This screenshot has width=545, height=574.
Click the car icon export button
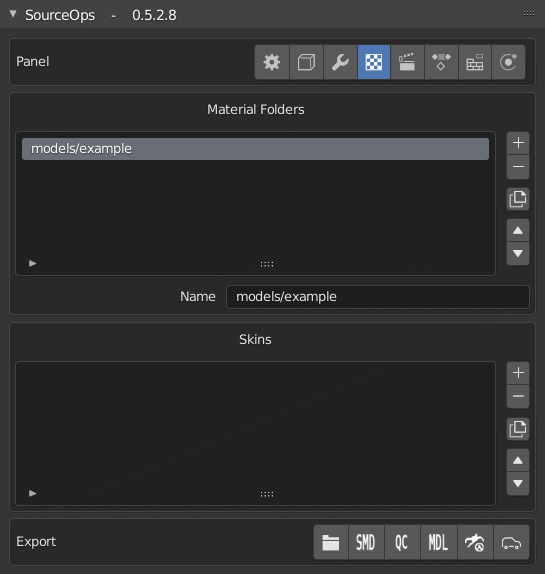(511, 542)
